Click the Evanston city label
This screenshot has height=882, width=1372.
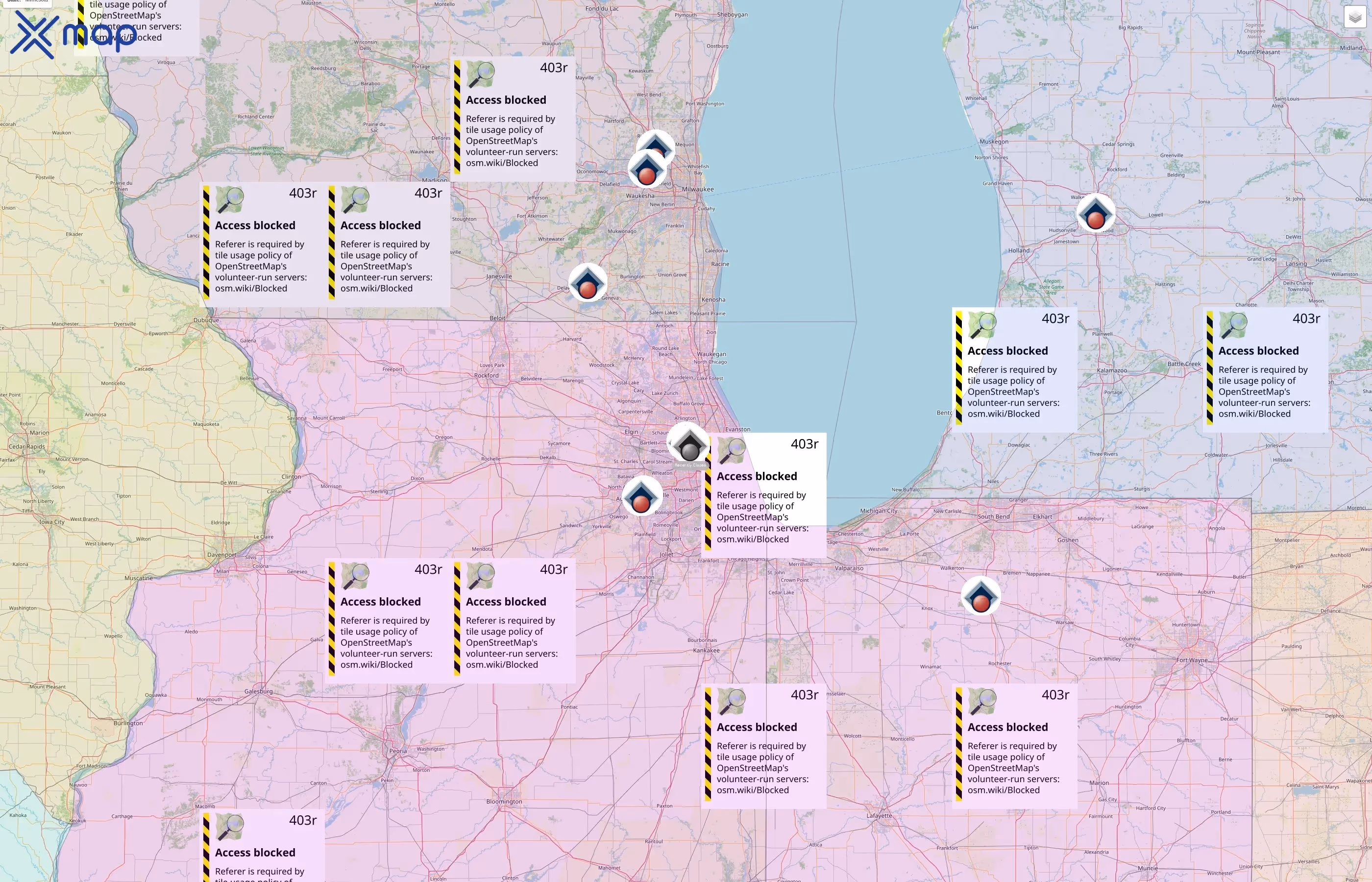pyautogui.click(x=737, y=429)
